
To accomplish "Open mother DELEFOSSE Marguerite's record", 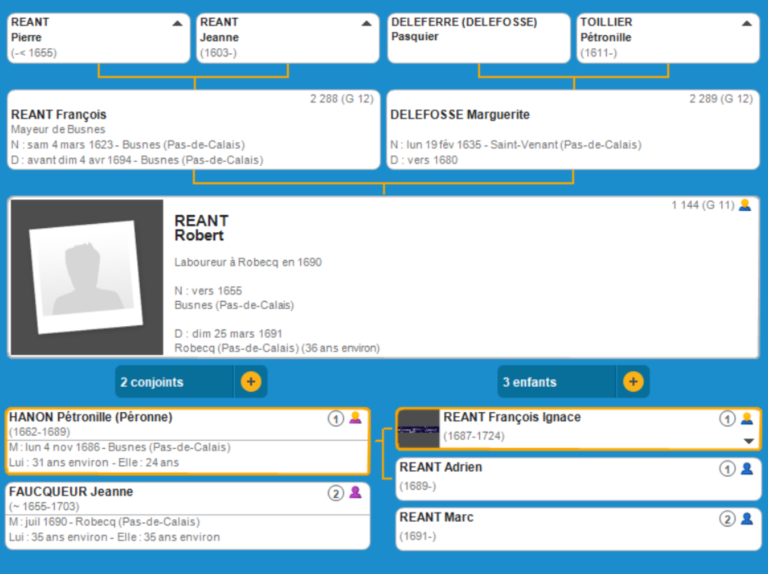I will [573, 130].
